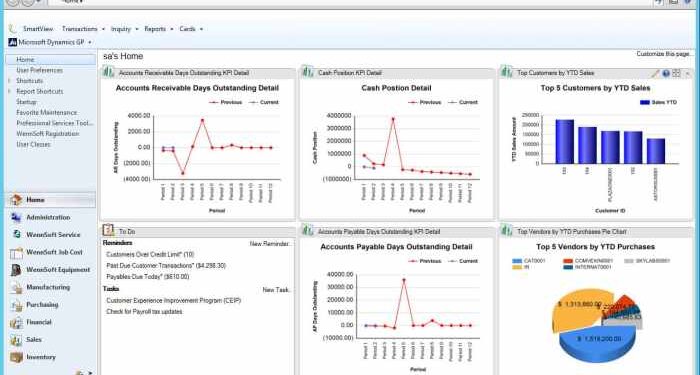
Task: Maximize the Top Customers by YTD Sales panel
Action: pos(676,73)
